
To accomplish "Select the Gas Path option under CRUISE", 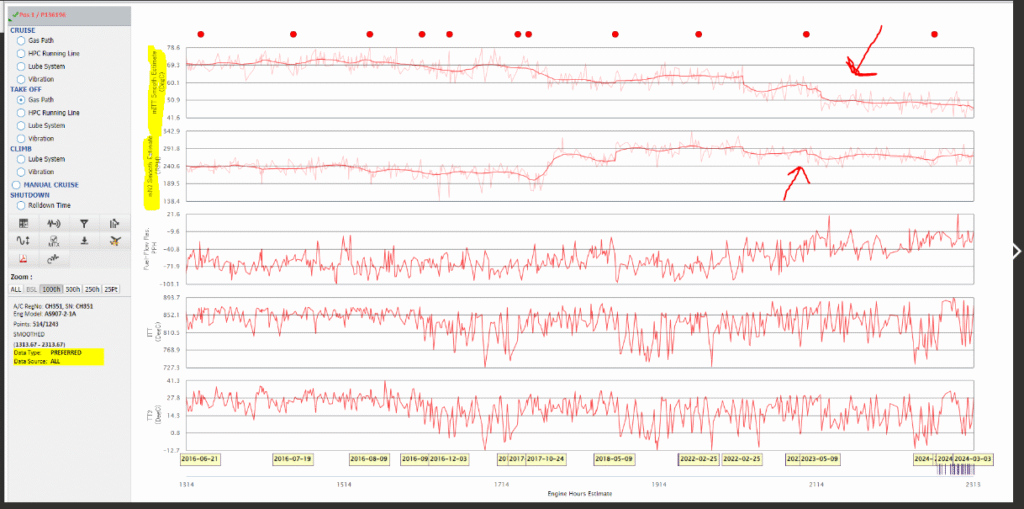I will [x=22, y=40].
